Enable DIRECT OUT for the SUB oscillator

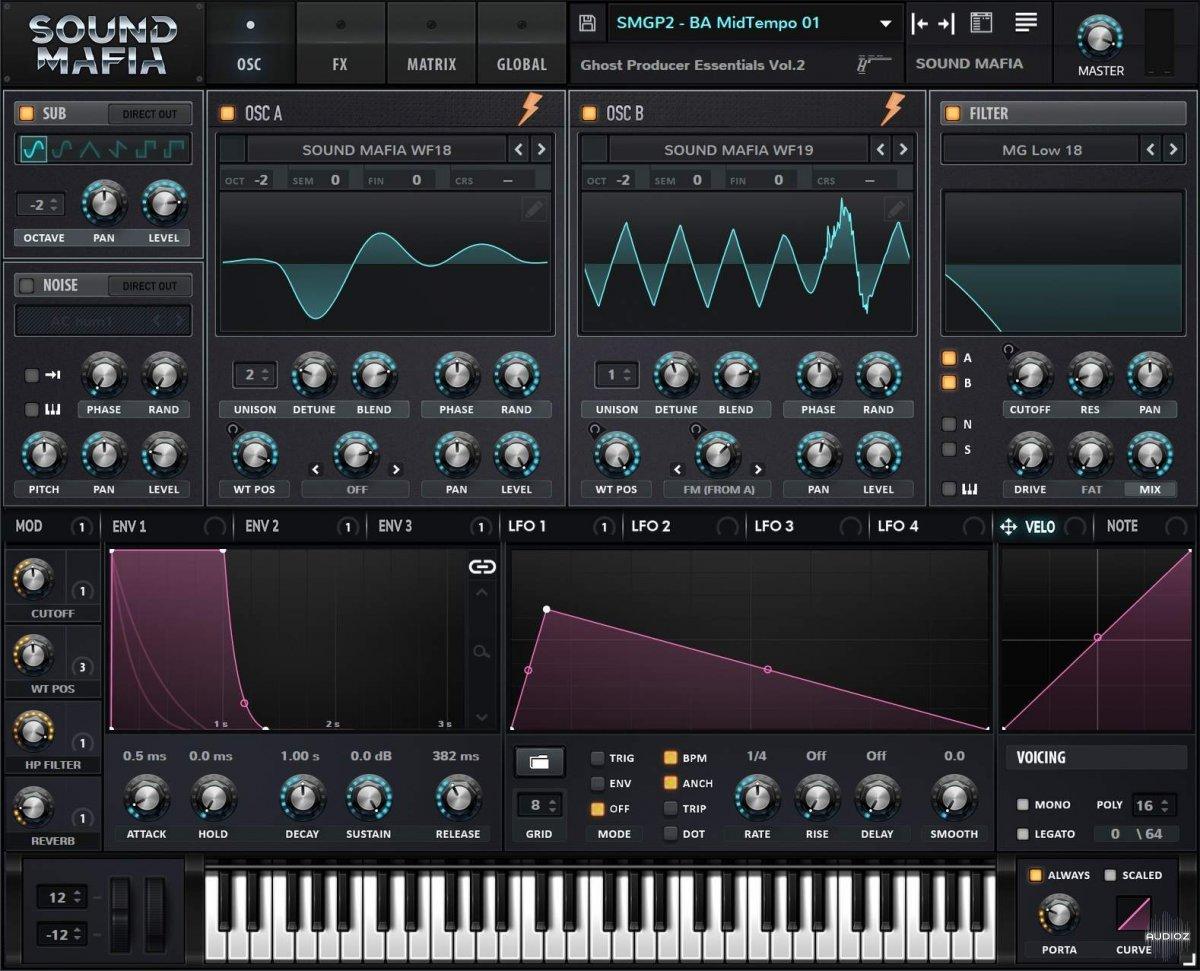pyautogui.click(x=149, y=114)
